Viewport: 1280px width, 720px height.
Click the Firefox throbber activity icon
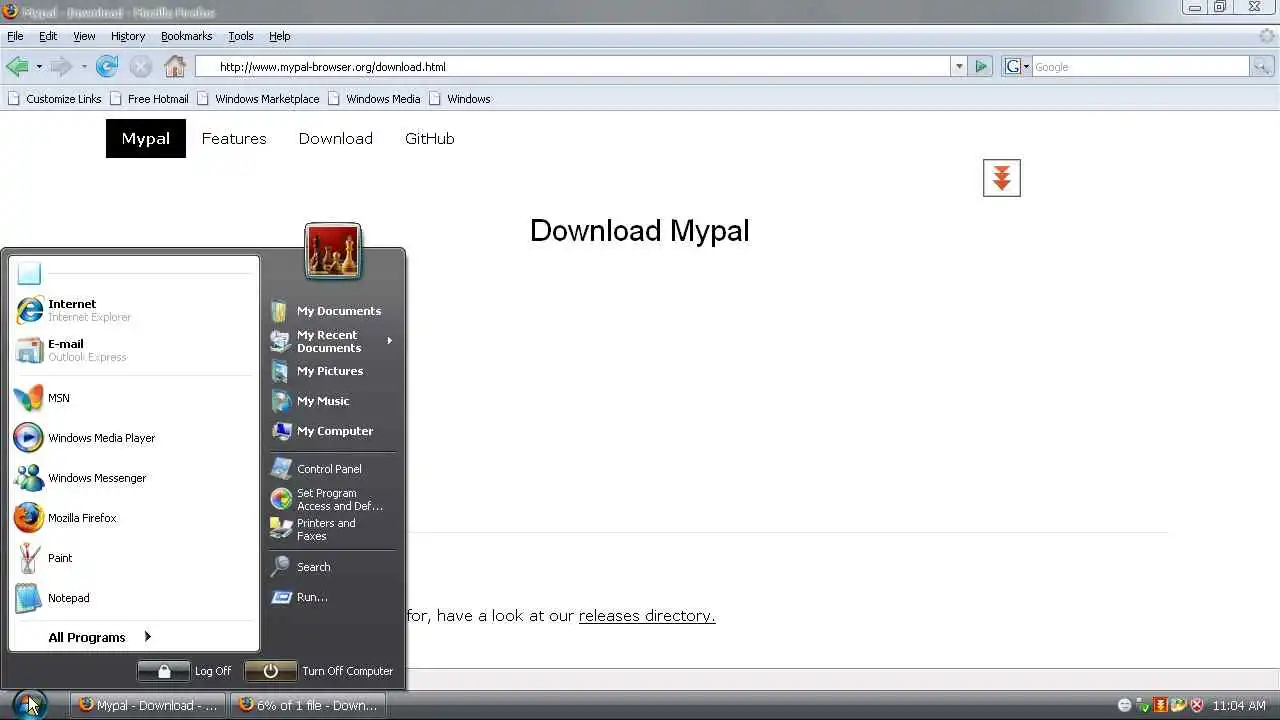[x=1267, y=36]
